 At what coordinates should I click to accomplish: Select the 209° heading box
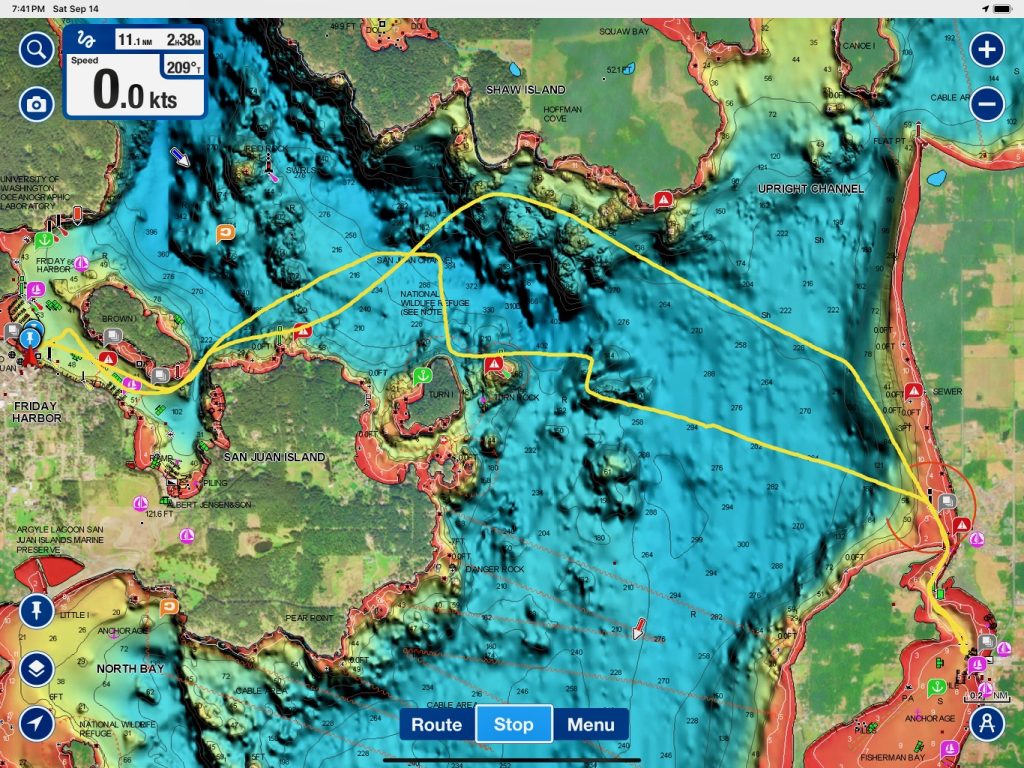(182, 70)
